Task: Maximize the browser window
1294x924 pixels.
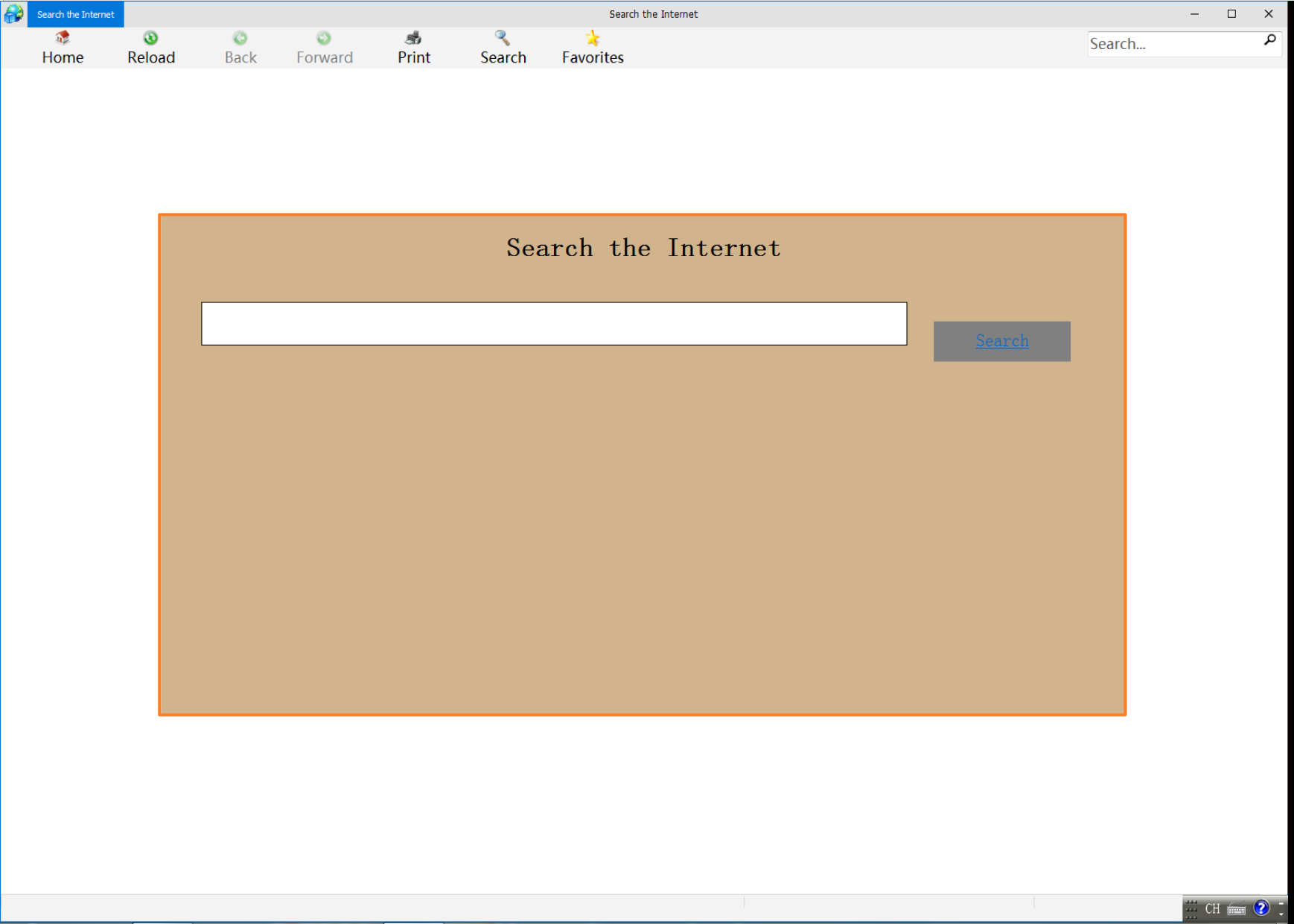Action: [x=1231, y=14]
